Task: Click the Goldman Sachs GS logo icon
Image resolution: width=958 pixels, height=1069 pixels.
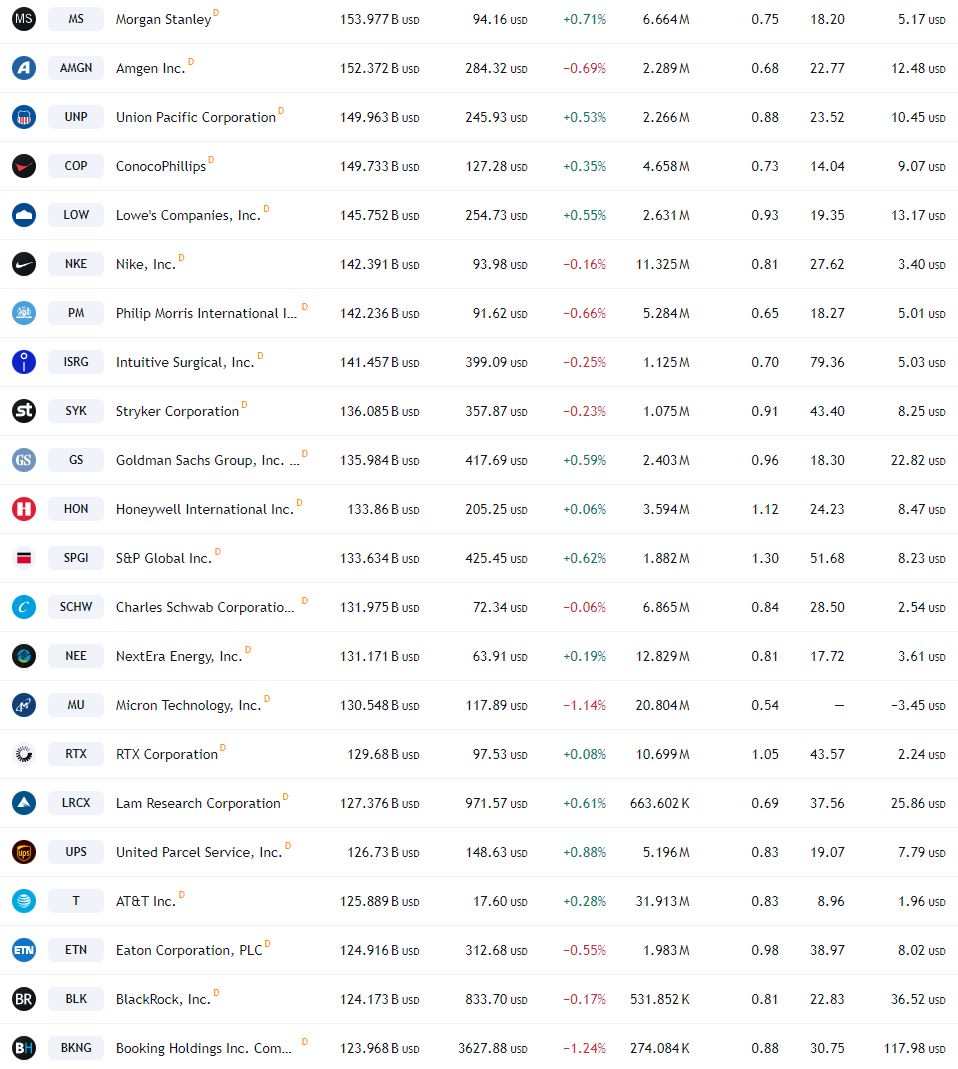Action: click(x=24, y=460)
